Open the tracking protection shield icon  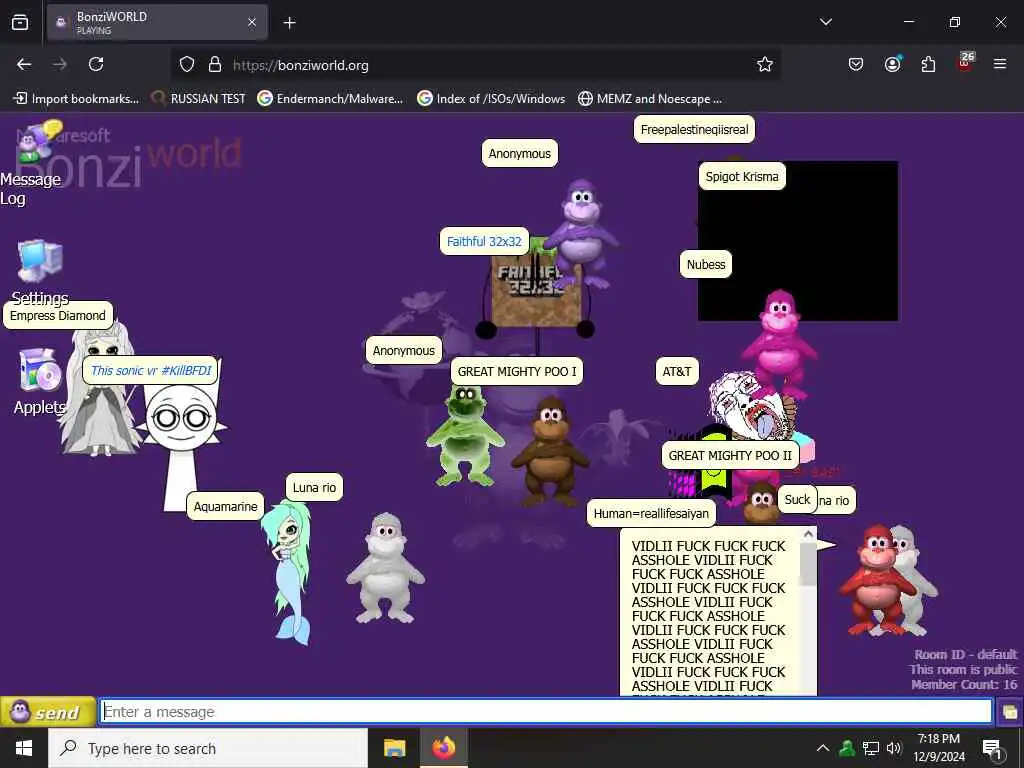coord(187,64)
